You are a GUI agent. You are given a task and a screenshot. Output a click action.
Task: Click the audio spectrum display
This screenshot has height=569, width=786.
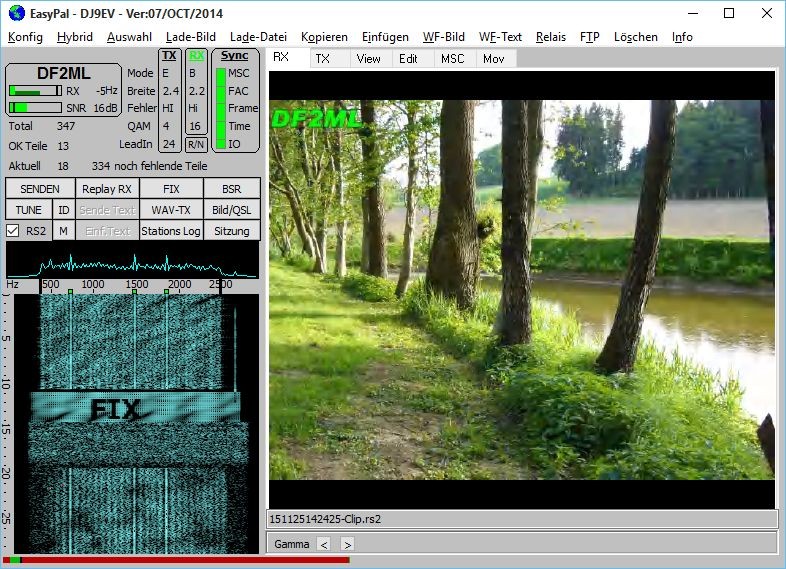tap(132, 260)
